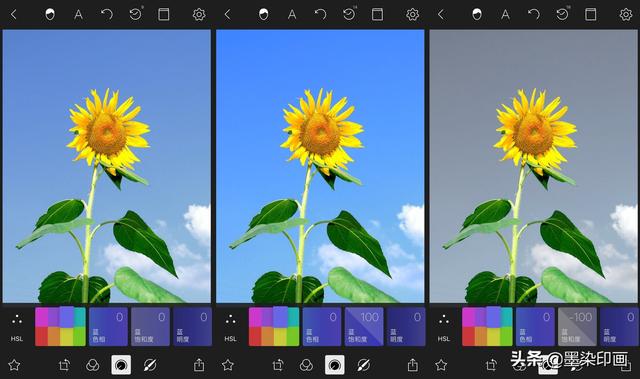
Task: Select the 蓝 色相 hue tile on saturation 0 screen
Action: tap(108, 327)
